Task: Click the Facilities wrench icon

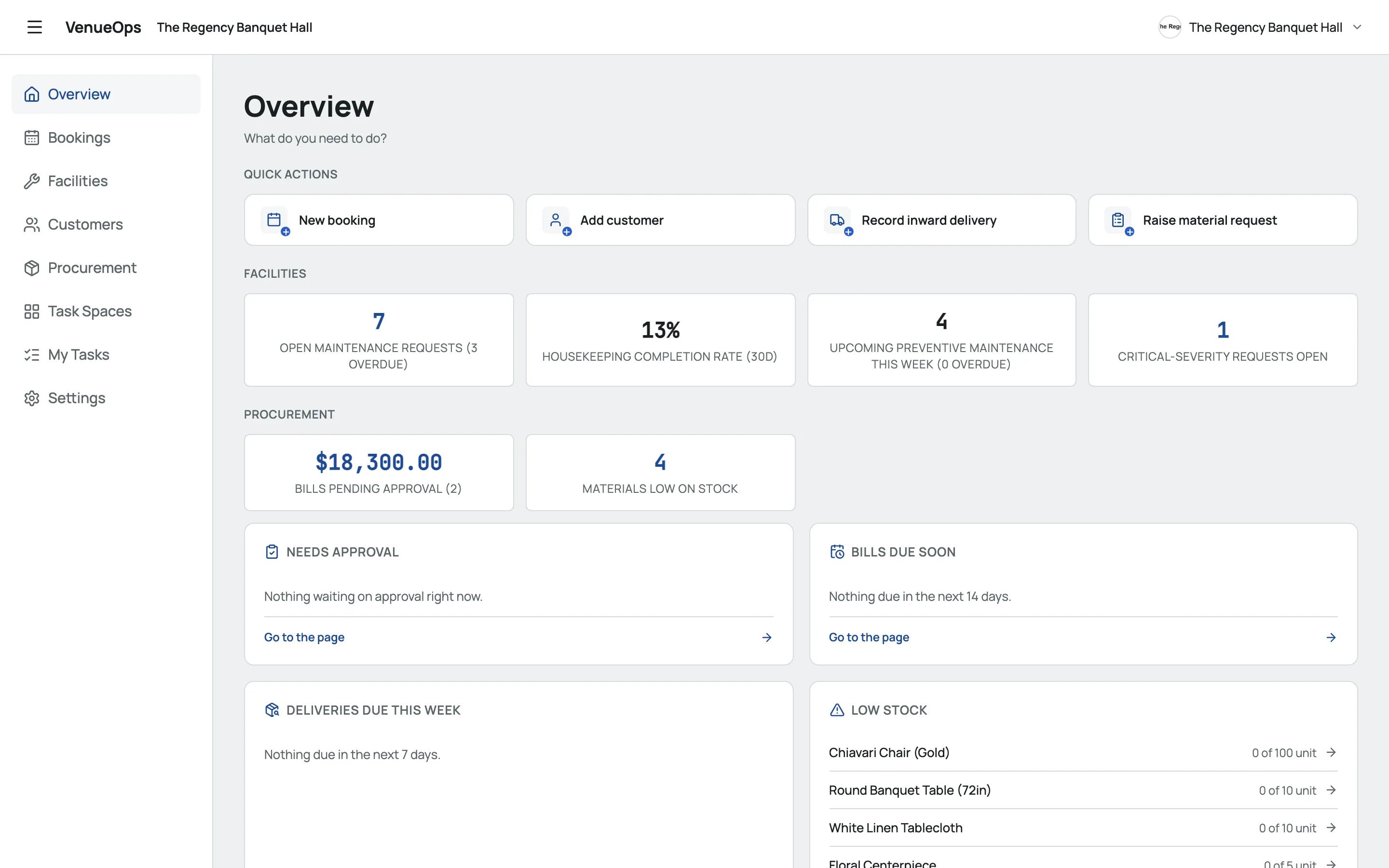Action: (x=31, y=181)
